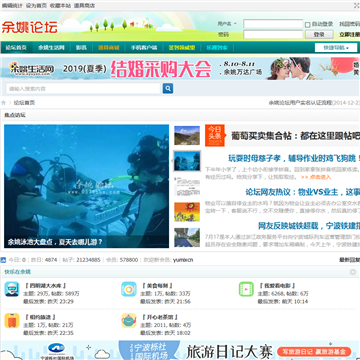Viewport: 360px width, 360px height.
Task: Open the 美食每刻 plate forum icon
Action: pos(129,289)
